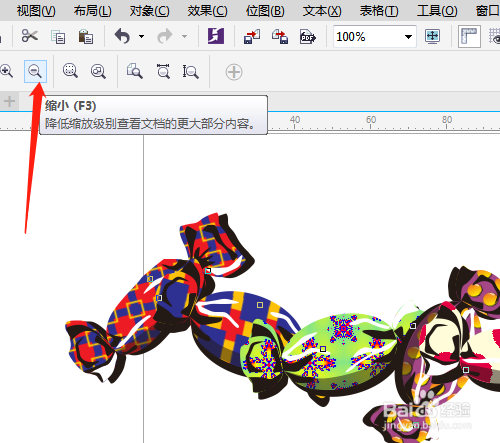Click the 100% zoom level field

[x=367, y=36]
